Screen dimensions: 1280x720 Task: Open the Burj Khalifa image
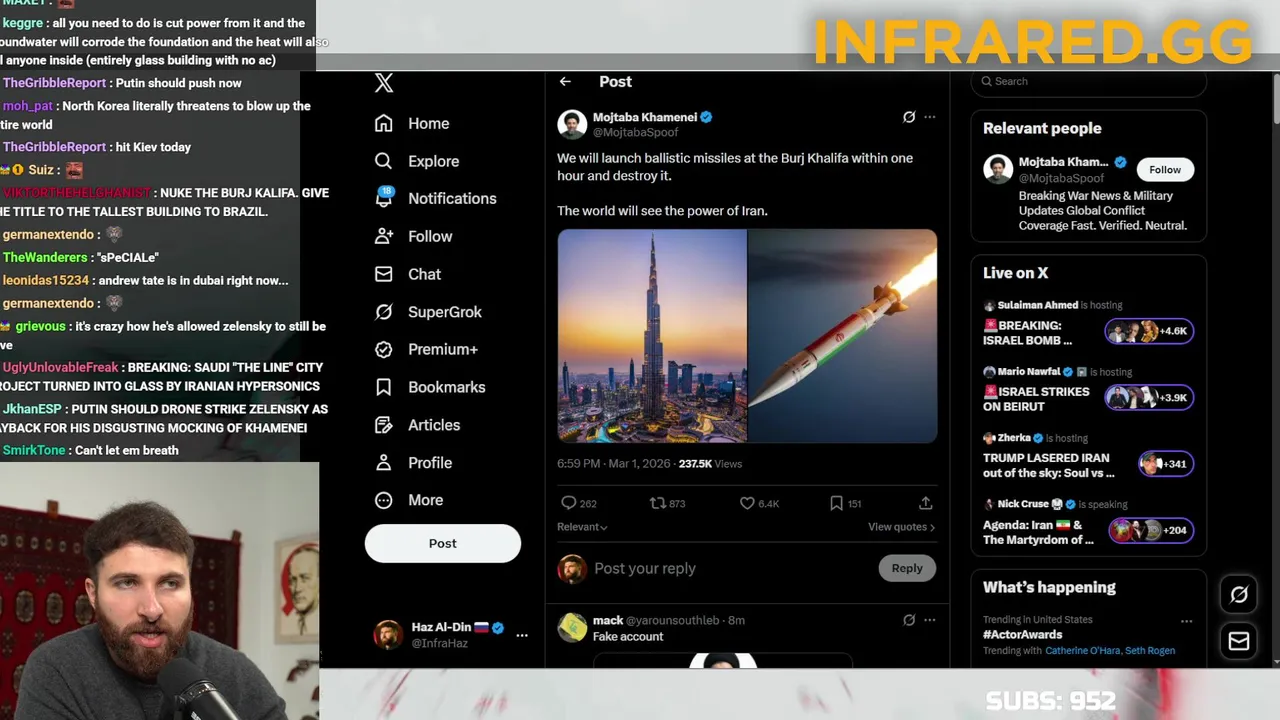click(652, 336)
